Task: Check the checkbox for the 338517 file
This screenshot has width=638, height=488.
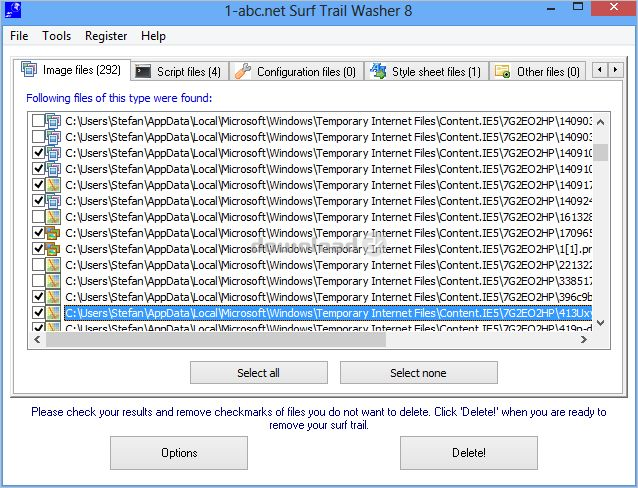Action: (38, 281)
